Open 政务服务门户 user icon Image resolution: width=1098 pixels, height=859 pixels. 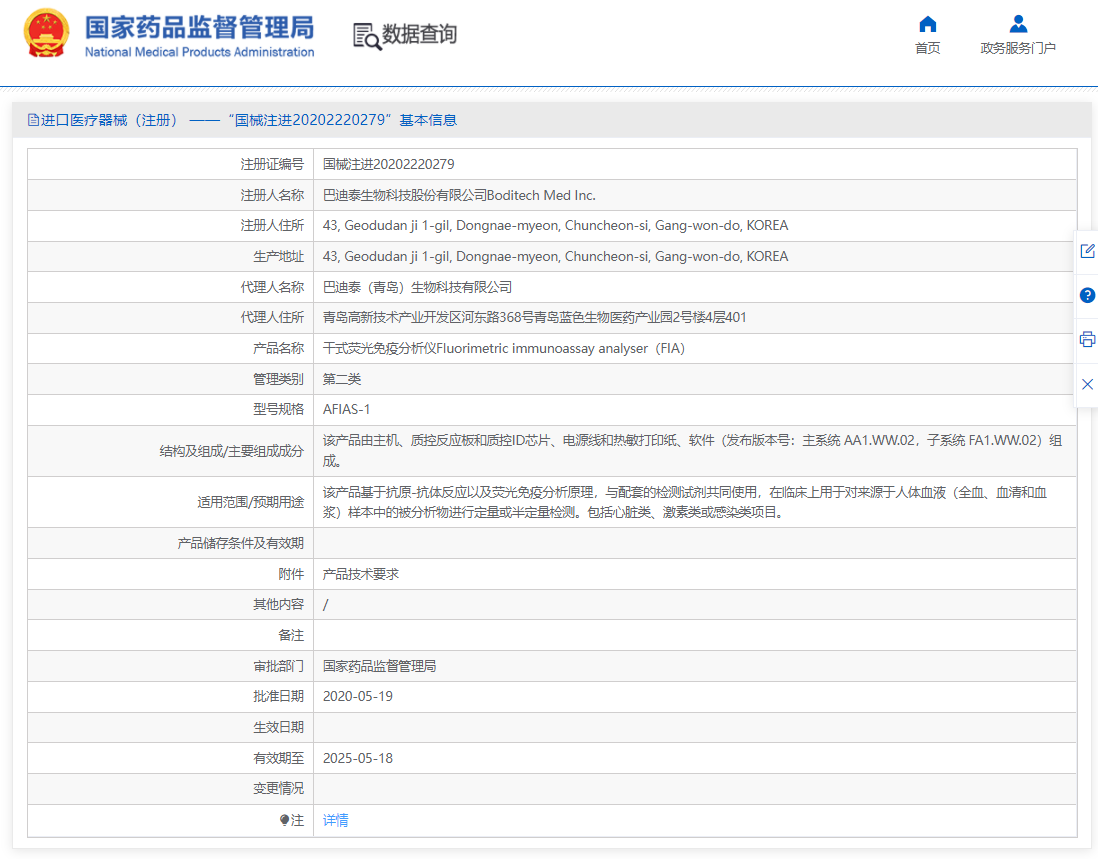coord(1018,25)
